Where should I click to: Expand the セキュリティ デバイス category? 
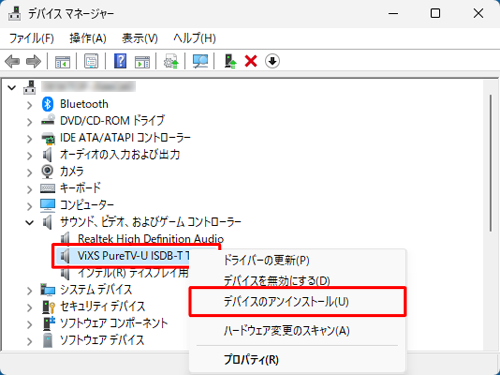(30, 308)
